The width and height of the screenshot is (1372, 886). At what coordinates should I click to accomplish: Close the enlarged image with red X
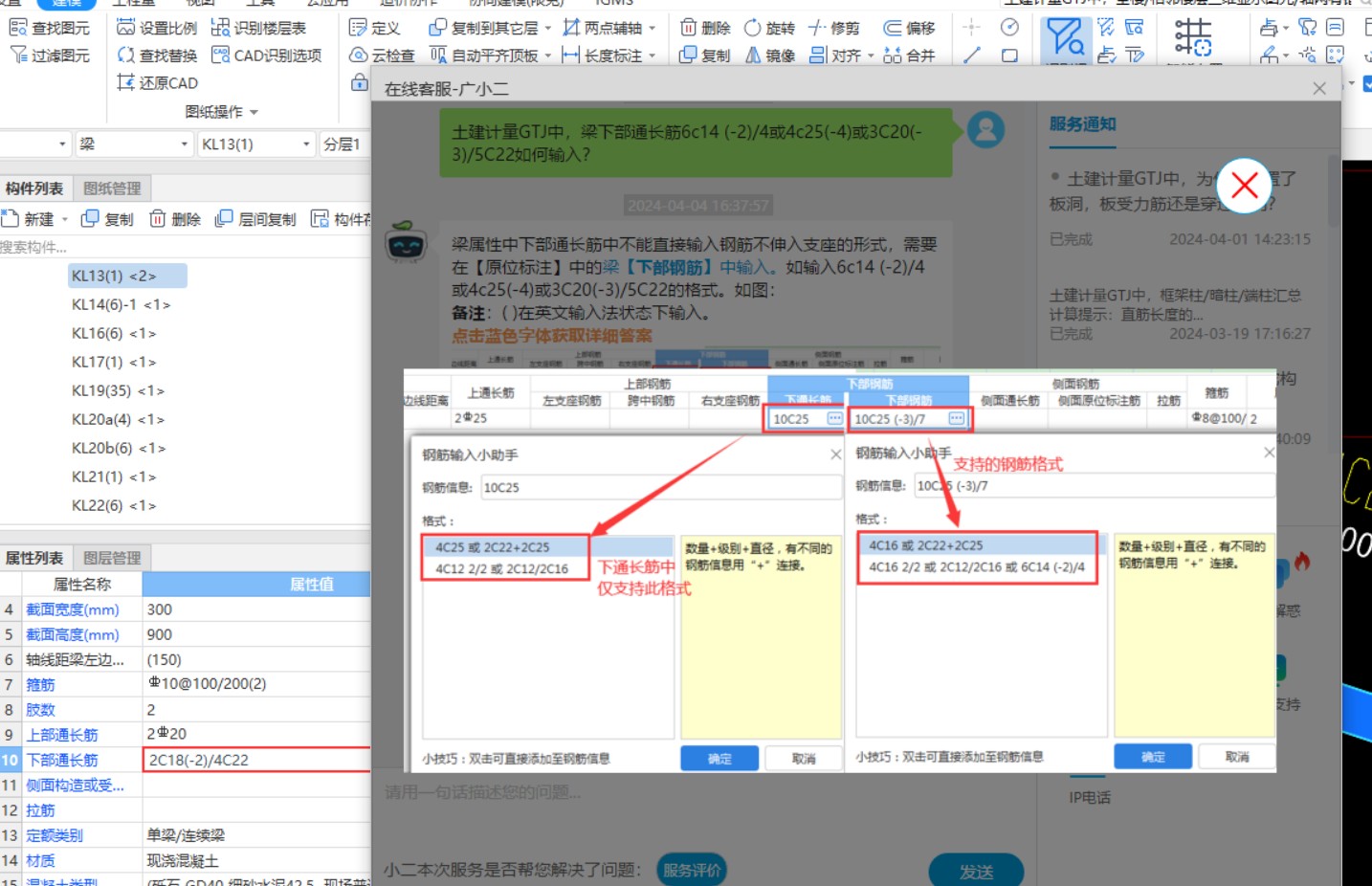tap(1244, 185)
